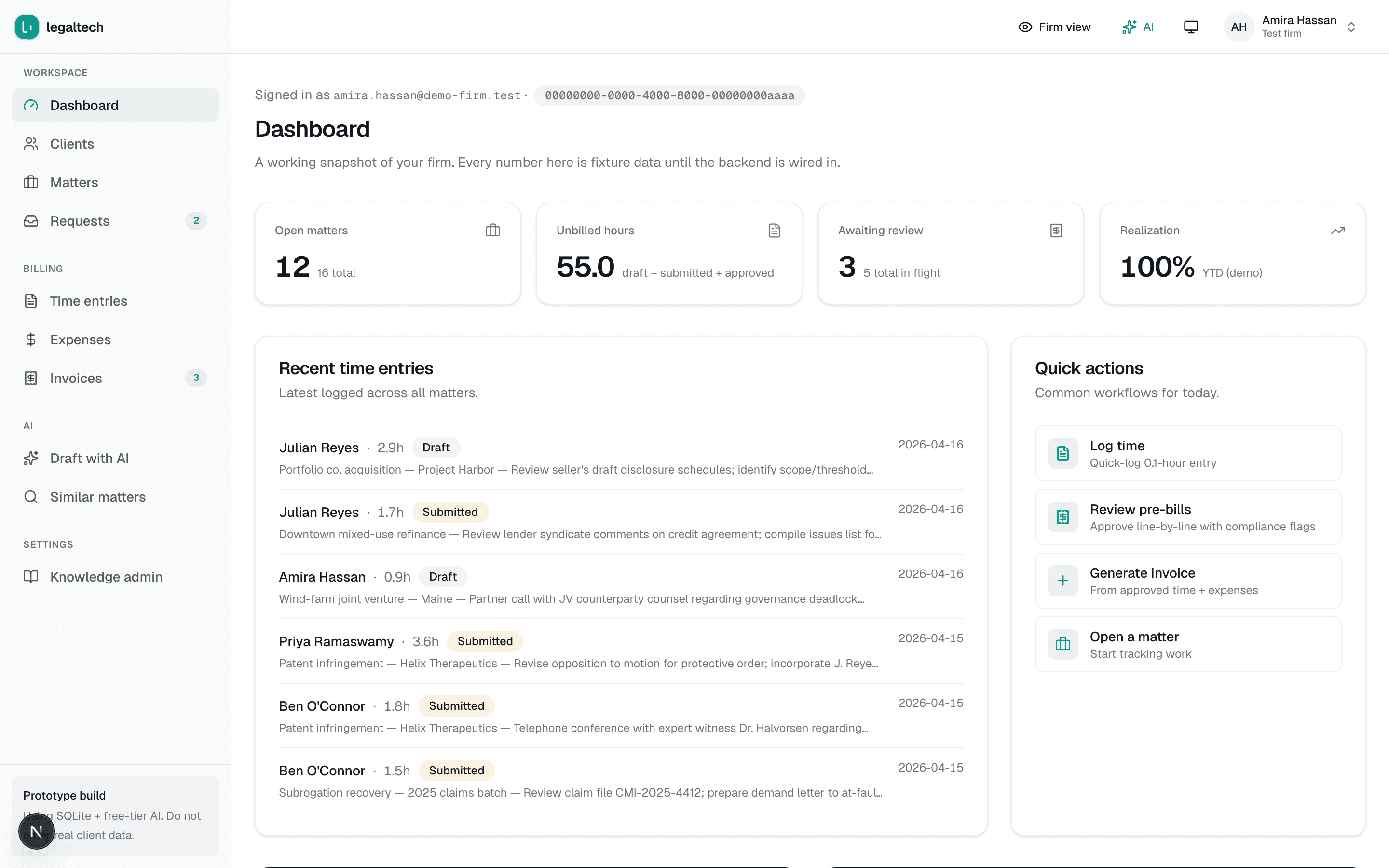Open Requests in the sidebar

click(115, 220)
